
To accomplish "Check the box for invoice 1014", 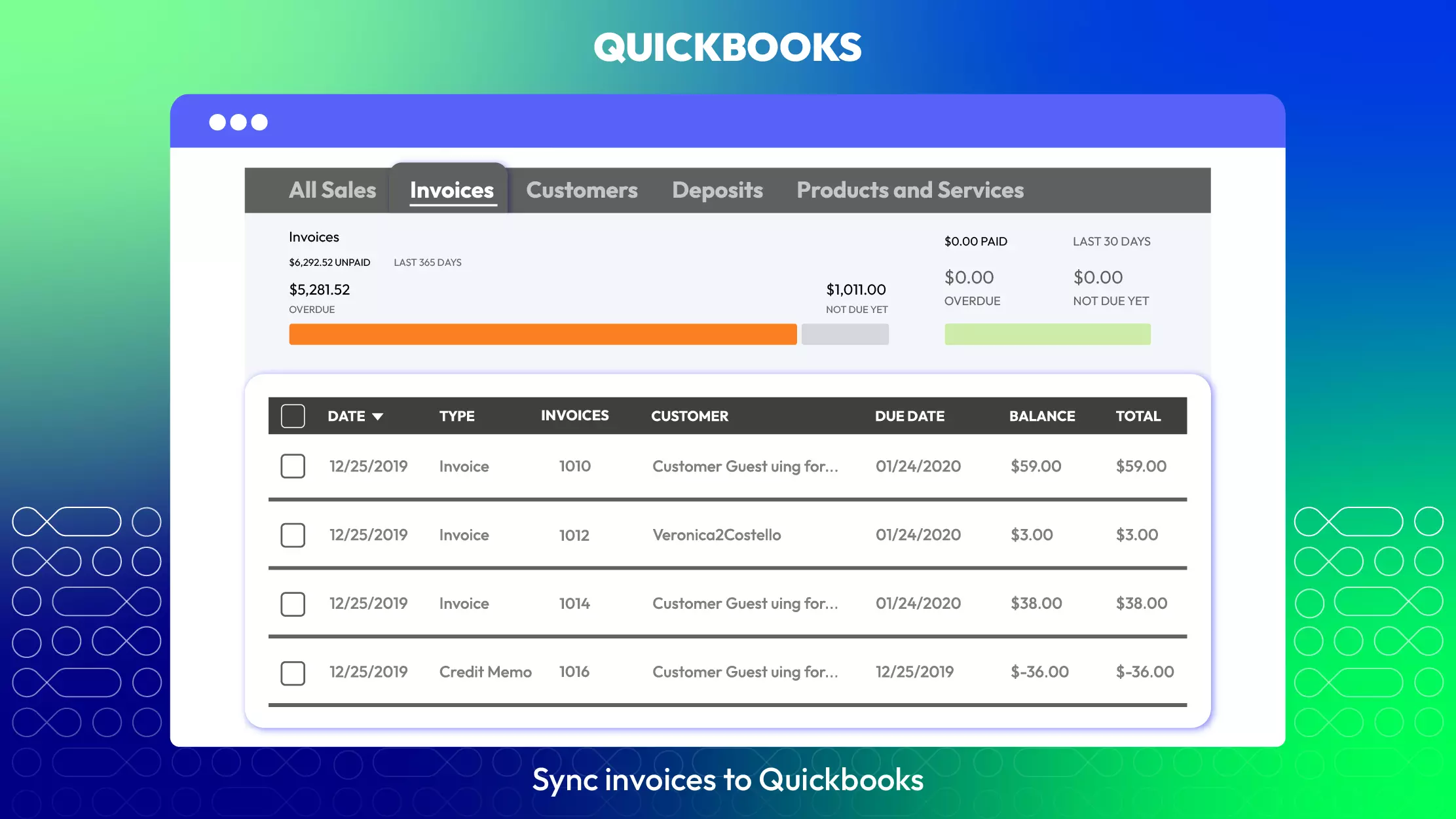I will point(293,604).
